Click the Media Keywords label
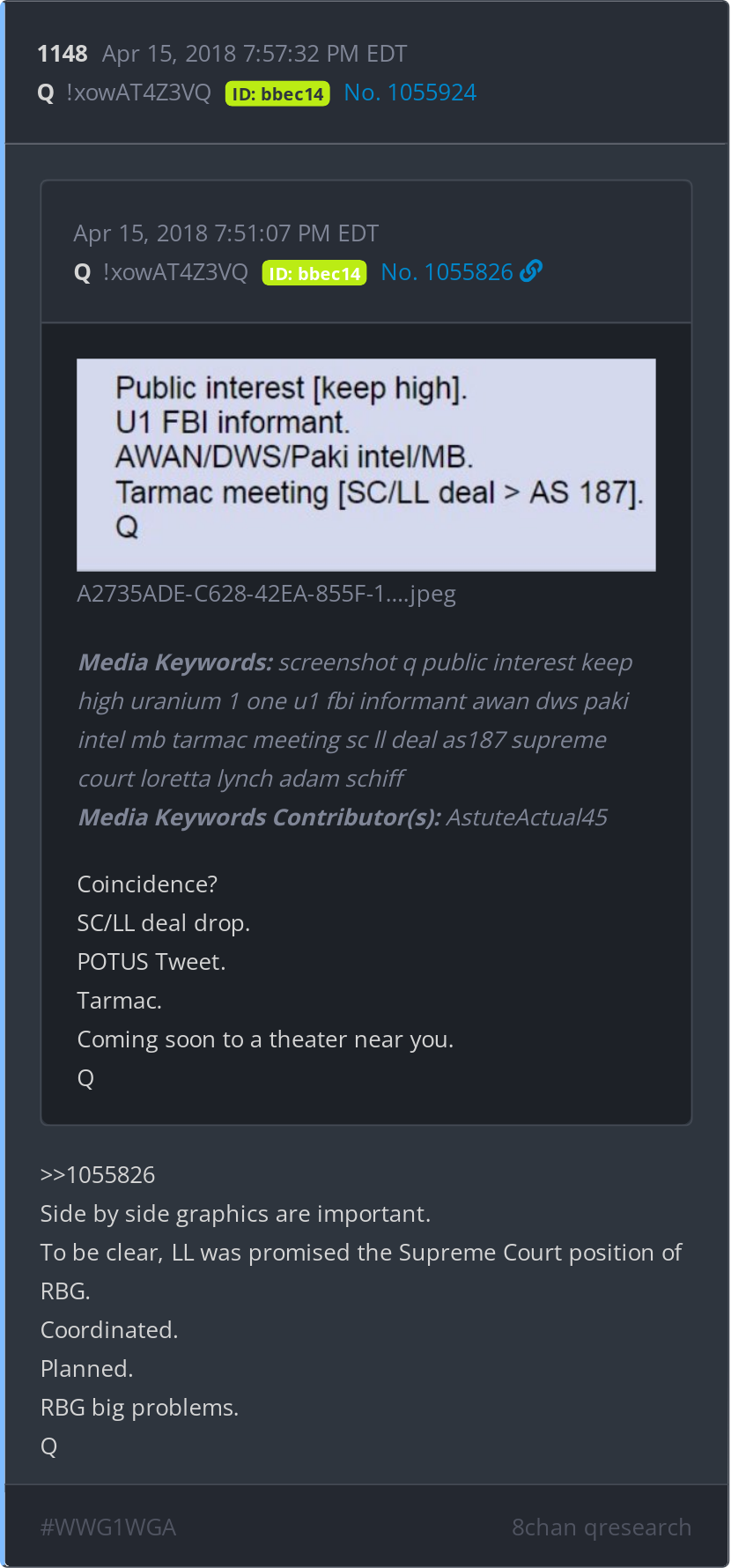The image size is (731, 1568). pos(175,662)
